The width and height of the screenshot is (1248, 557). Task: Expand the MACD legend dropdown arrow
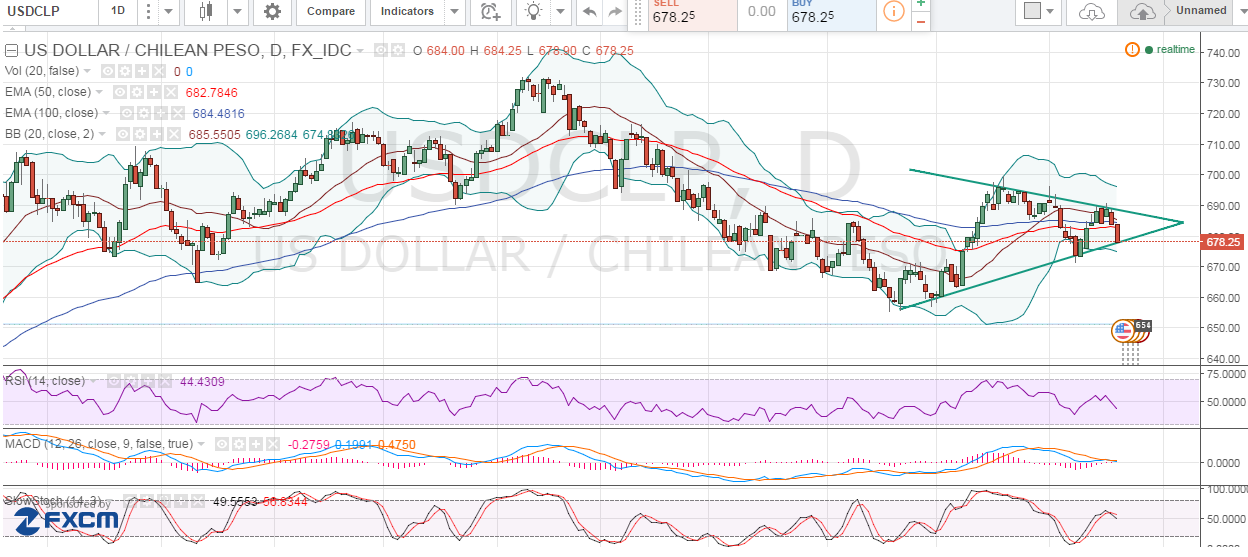(201, 444)
